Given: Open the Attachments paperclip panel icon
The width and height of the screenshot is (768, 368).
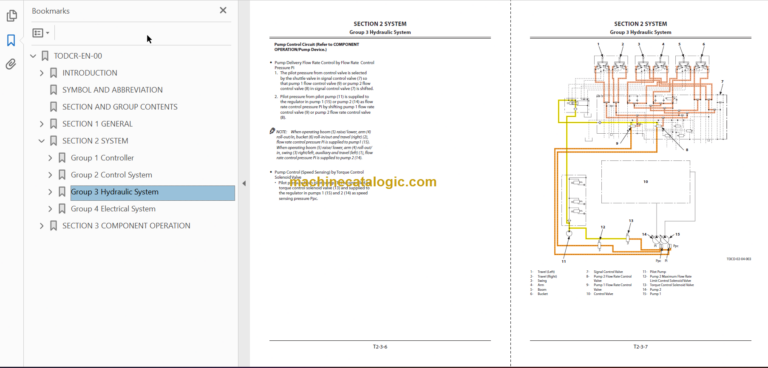Looking at the screenshot, I should (11, 64).
